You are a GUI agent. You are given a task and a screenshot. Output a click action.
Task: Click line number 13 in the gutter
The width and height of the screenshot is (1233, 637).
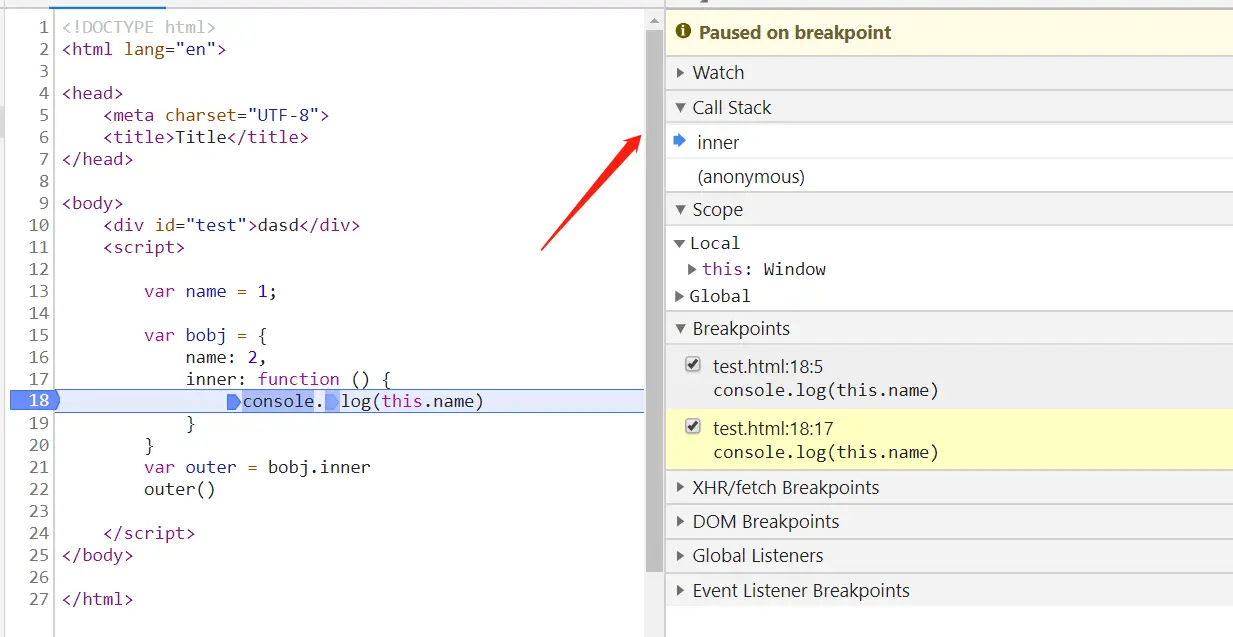click(39, 291)
